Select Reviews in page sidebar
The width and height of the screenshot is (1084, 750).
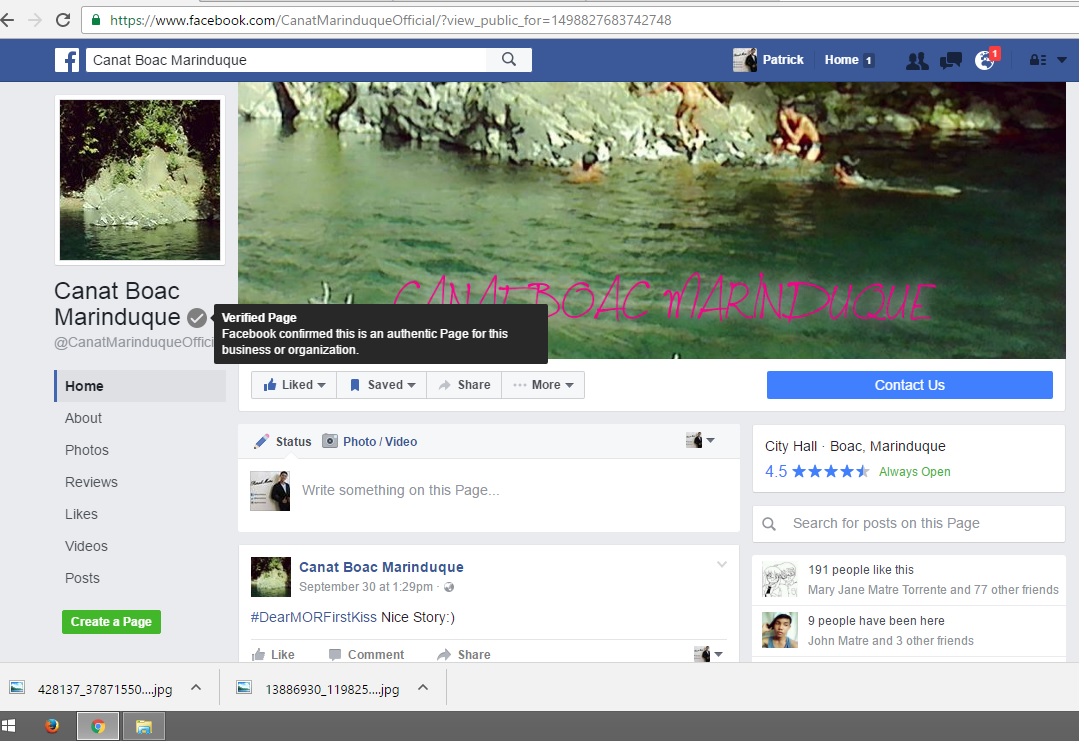91,482
